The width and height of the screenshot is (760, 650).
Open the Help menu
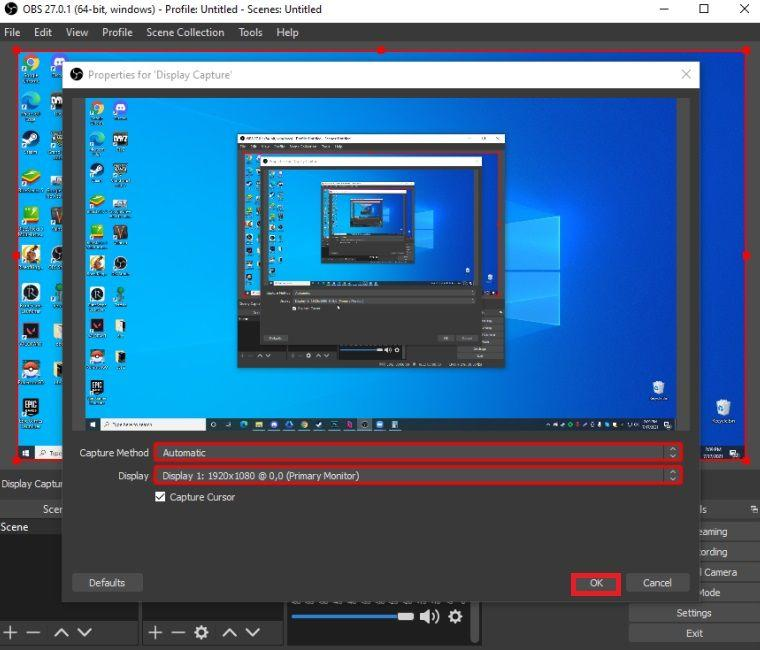(x=287, y=32)
